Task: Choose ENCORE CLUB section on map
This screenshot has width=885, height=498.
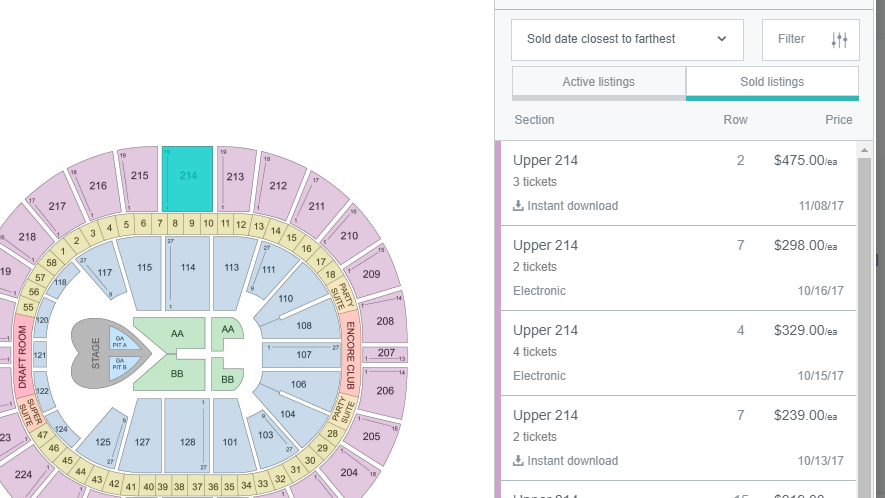Action: [x=350, y=355]
